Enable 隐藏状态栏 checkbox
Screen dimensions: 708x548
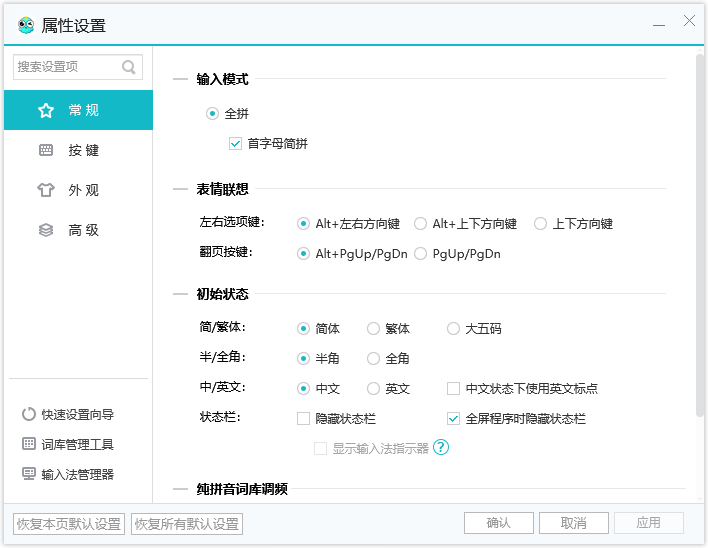tap(304, 418)
